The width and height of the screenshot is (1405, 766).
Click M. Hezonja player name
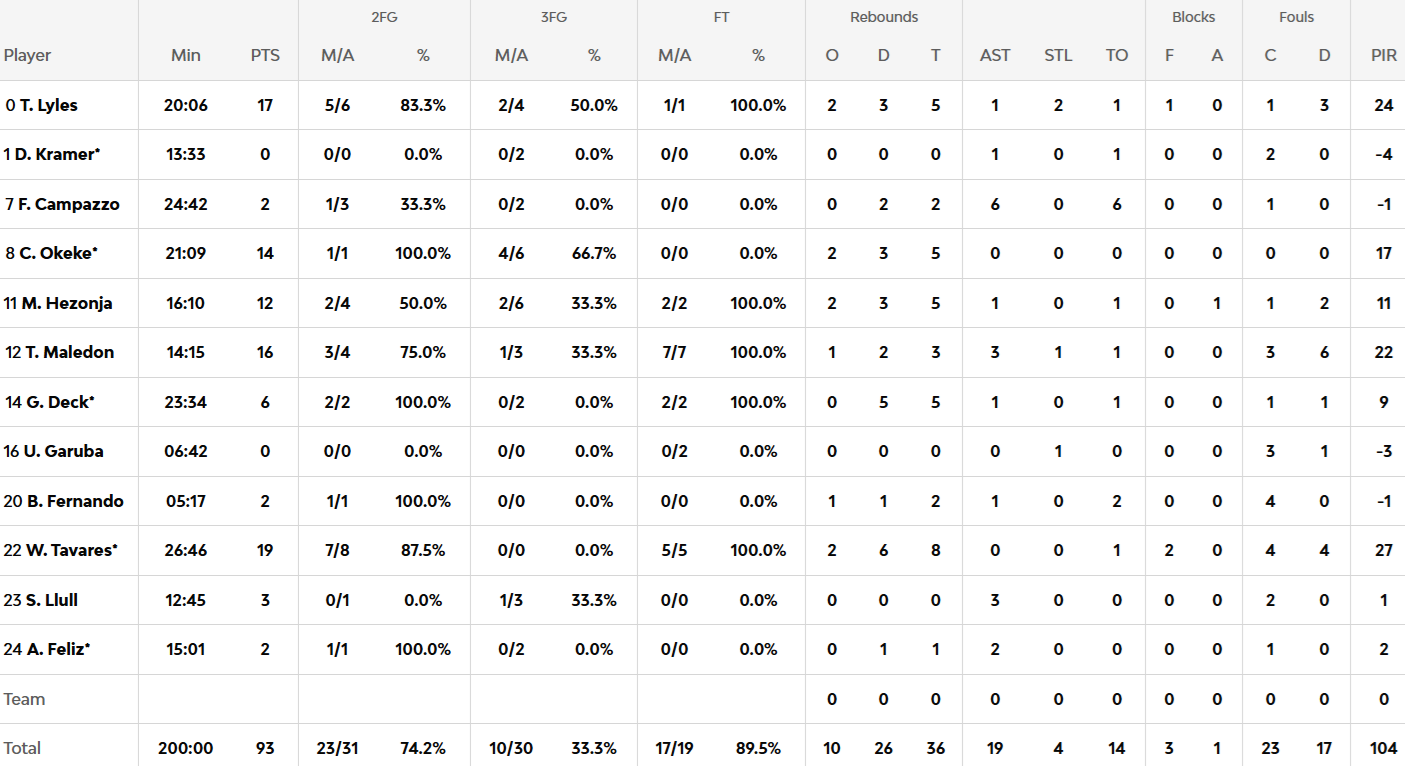pyautogui.click(x=67, y=303)
